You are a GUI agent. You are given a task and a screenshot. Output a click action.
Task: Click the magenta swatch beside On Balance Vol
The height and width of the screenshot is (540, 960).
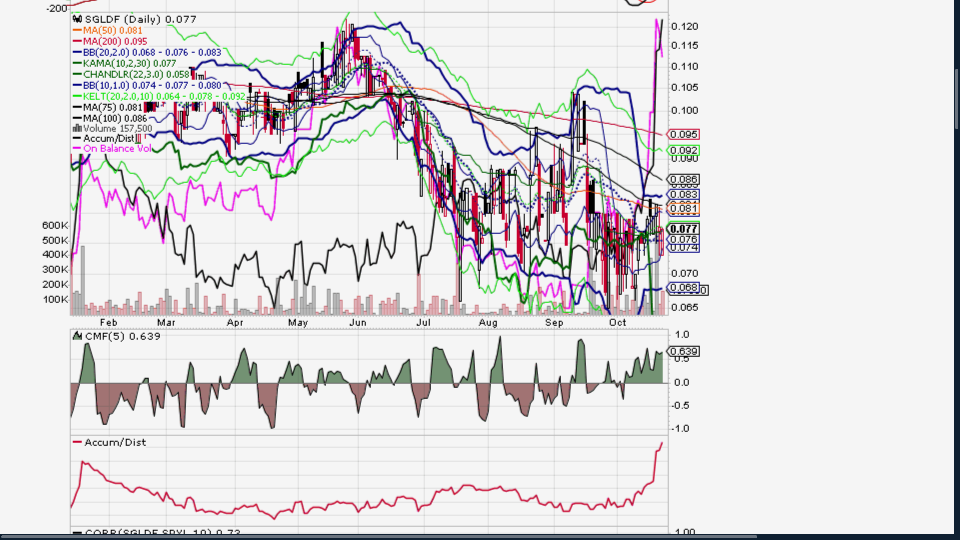(77, 149)
